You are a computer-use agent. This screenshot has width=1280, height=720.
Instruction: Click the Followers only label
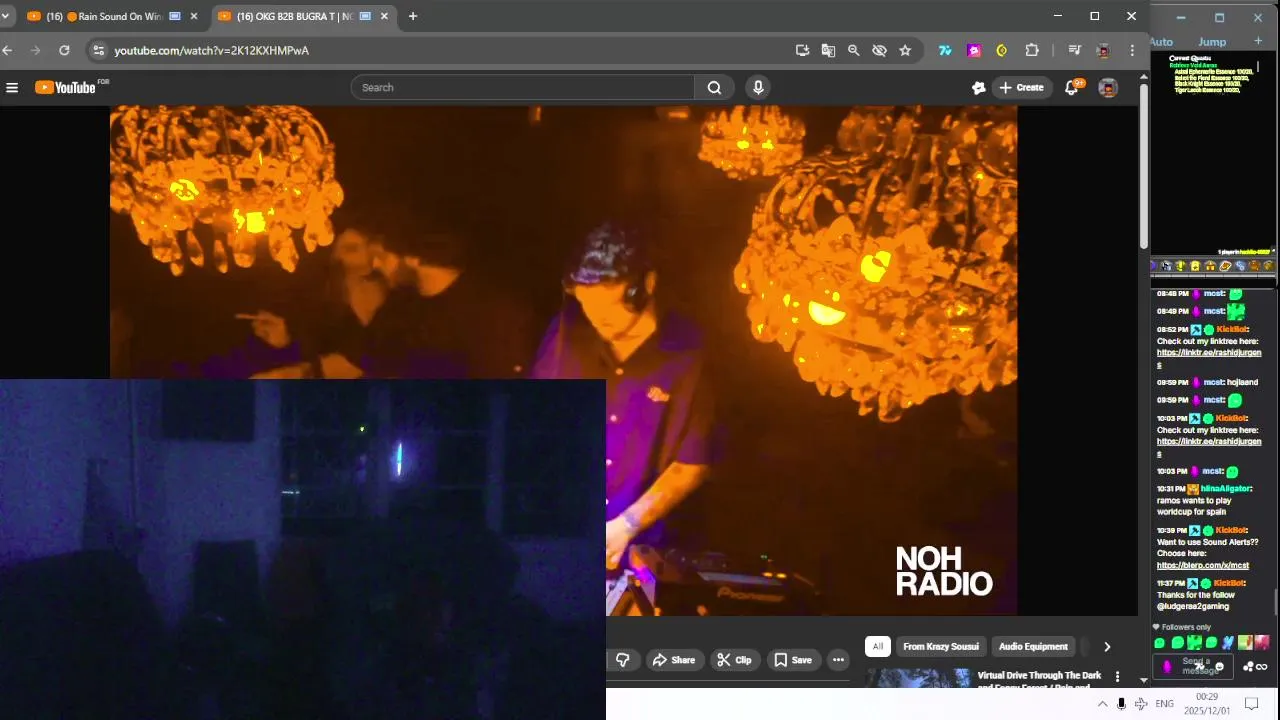[1186, 627]
